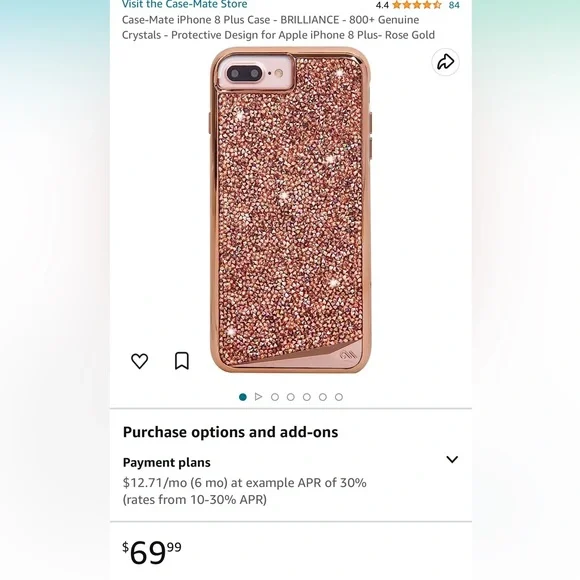View the rose gold case product image
The image size is (580, 580).
click(290, 210)
